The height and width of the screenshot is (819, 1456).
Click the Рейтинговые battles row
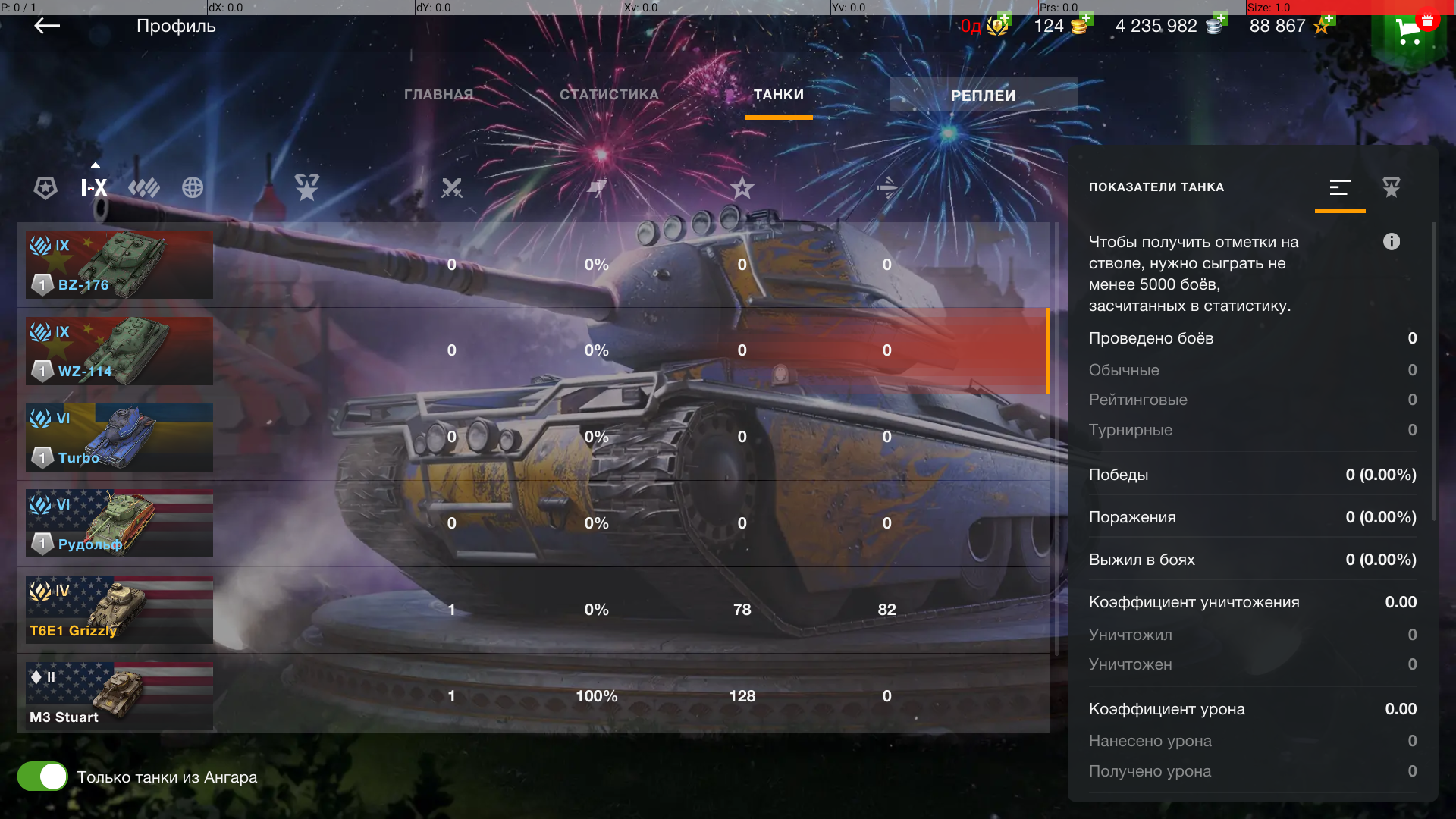(x=1253, y=400)
